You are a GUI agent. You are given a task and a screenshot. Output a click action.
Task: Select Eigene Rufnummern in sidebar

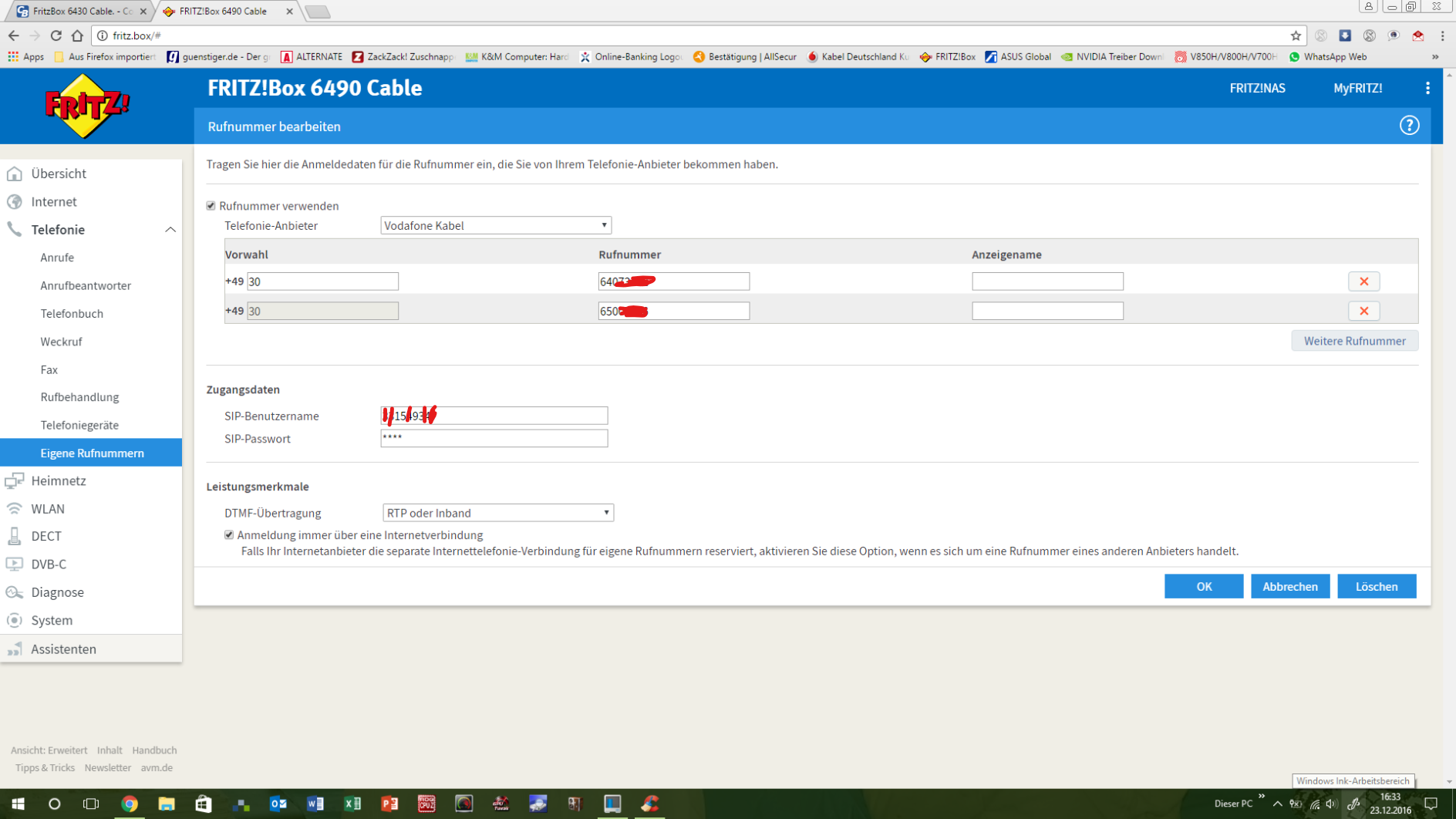tap(91, 453)
